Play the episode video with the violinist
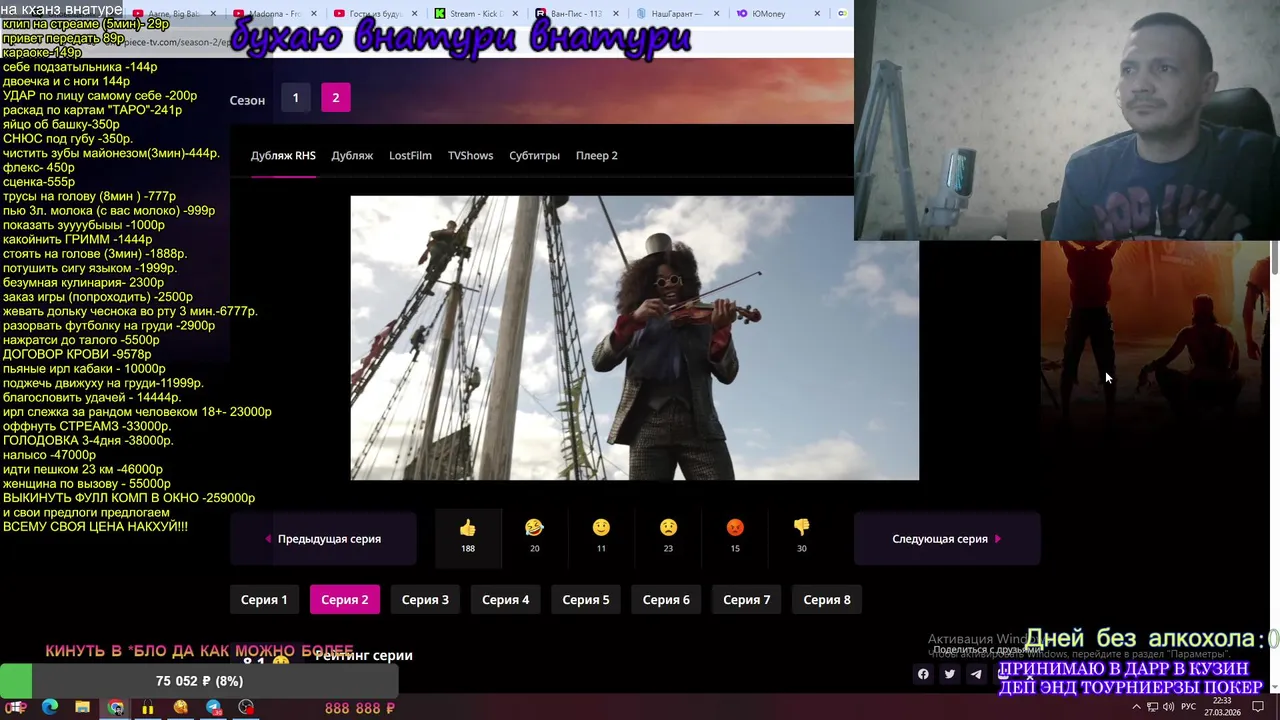 634,338
